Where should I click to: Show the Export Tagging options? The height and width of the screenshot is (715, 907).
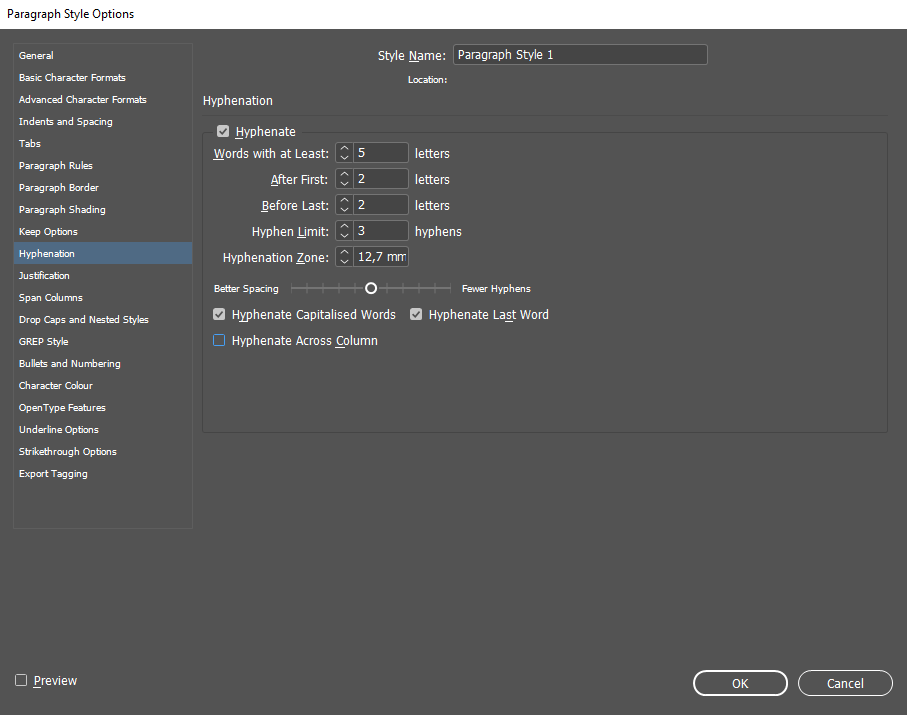(x=53, y=474)
